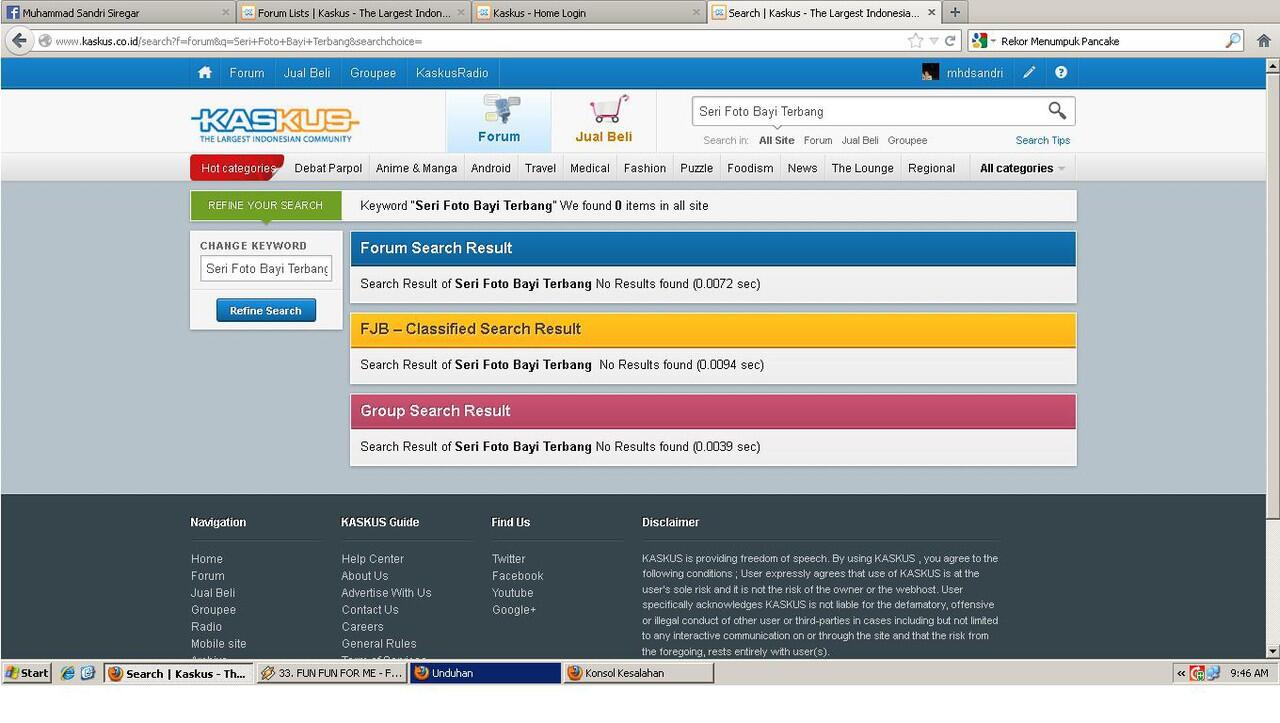
Task: Set search scope to Groupee
Action: [x=907, y=141]
